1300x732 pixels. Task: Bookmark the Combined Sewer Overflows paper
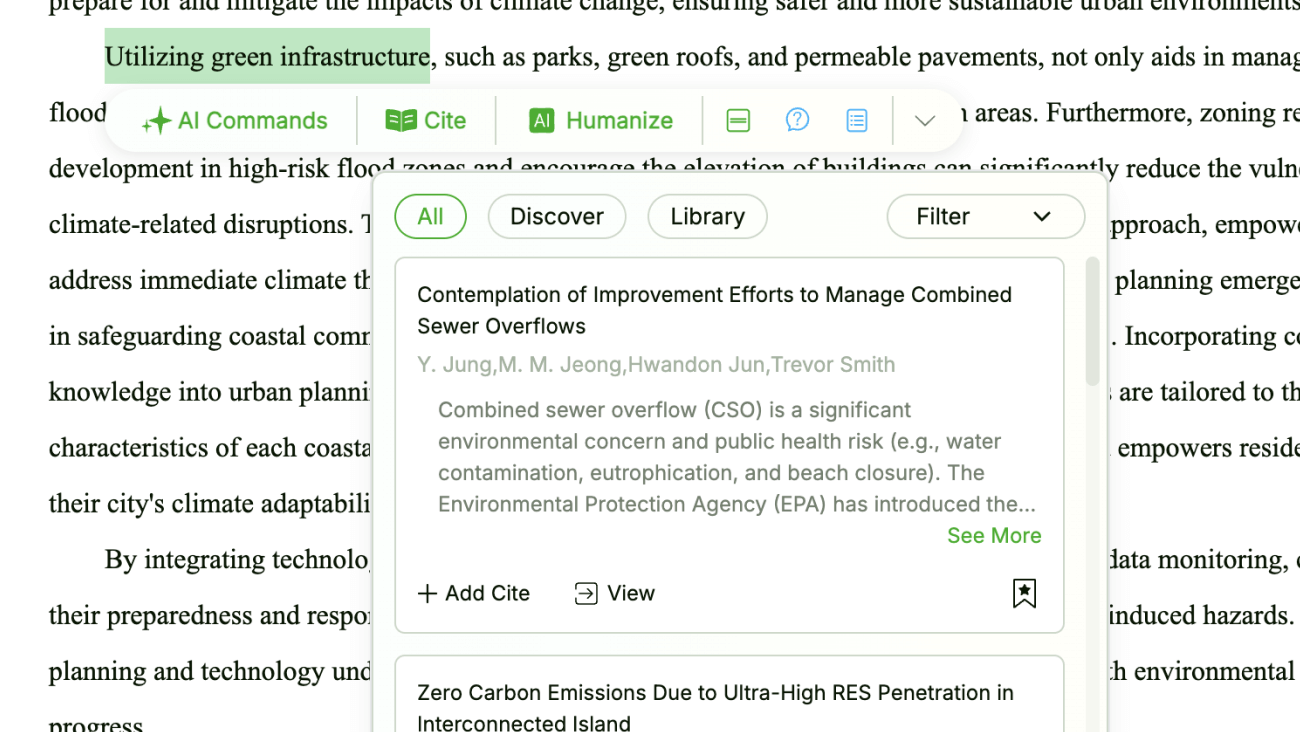[x=1024, y=593]
